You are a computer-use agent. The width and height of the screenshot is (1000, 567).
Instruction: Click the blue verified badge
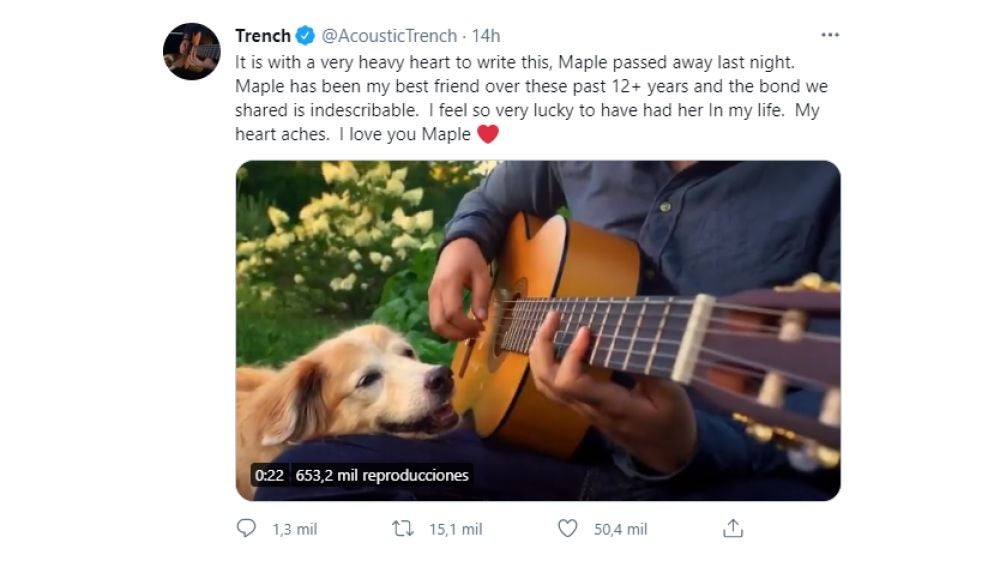tap(305, 36)
